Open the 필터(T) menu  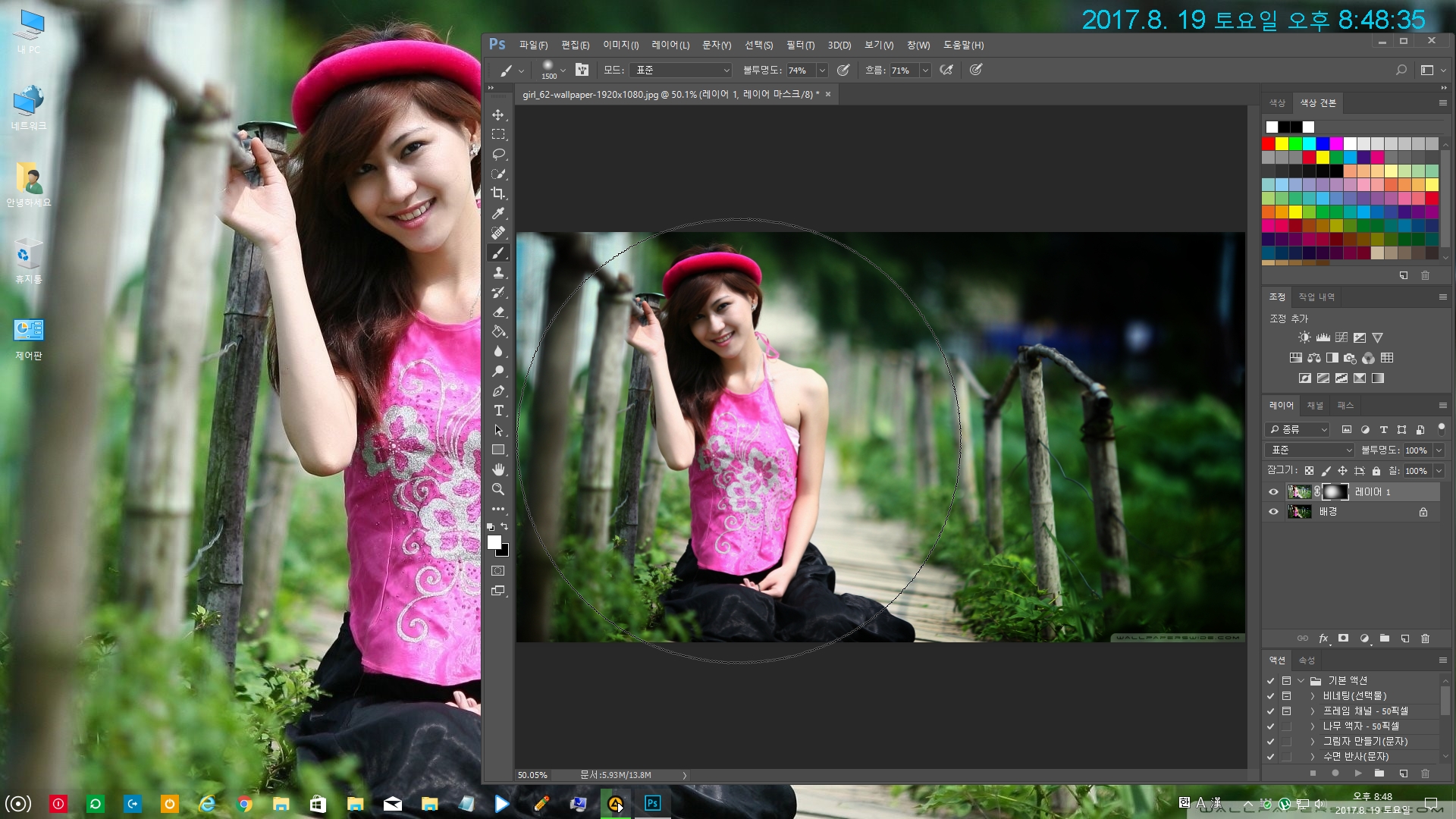coord(800,45)
